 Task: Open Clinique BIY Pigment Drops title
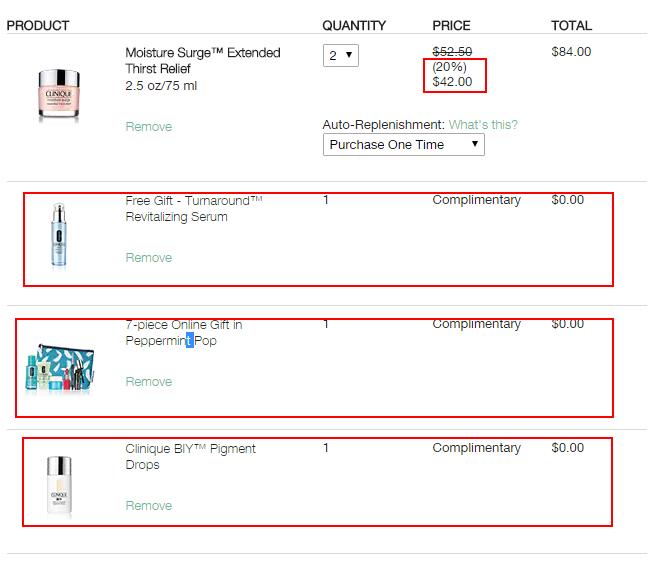pyautogui.click(x=190, y=456)
